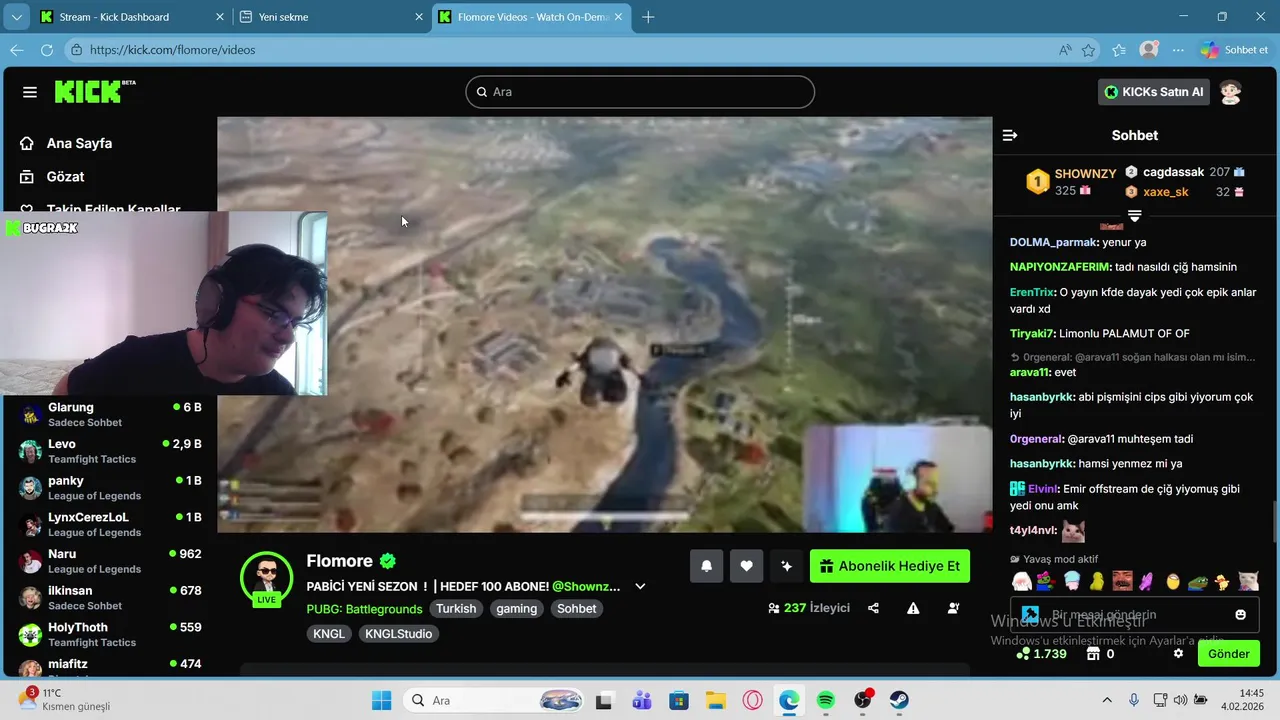Viewport: 1280px width, 720px height.
Task: Collapse the Sohbet chat panel icon
Action: [x=1010, y=135]
